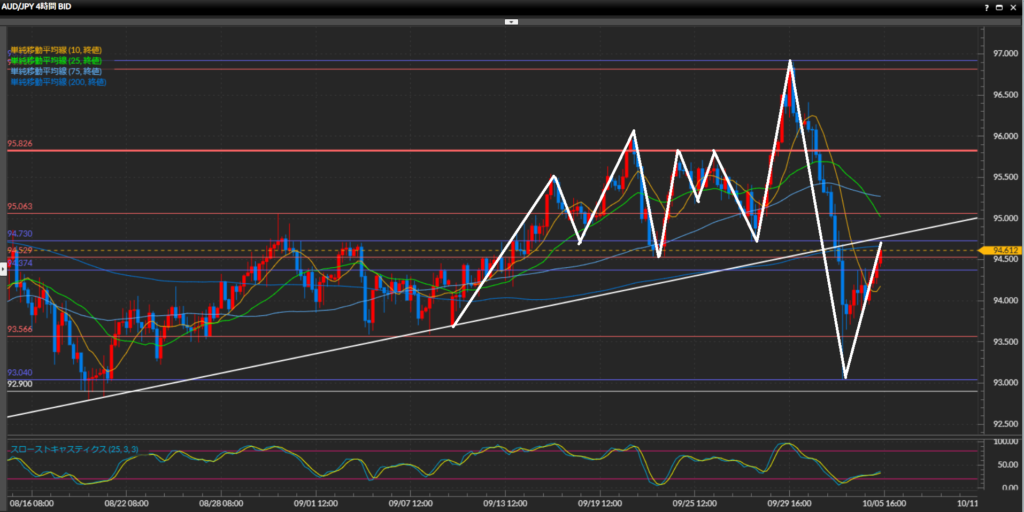1024x512 pixels.
Task: Select the 10-period simple moving average label
Action: point(56,50)
